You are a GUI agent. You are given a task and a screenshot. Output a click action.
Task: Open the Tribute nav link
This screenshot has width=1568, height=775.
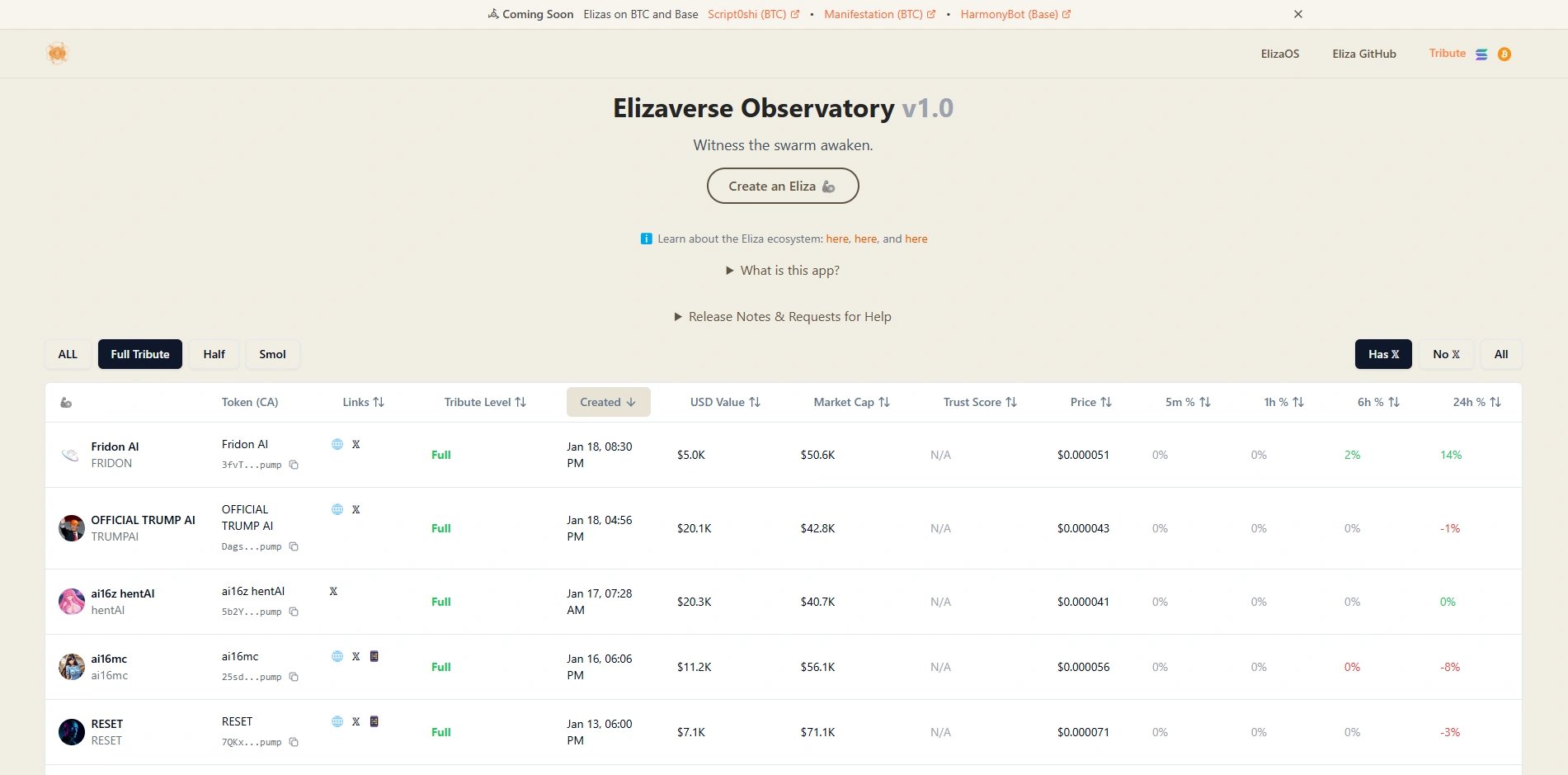[1448, 53]
